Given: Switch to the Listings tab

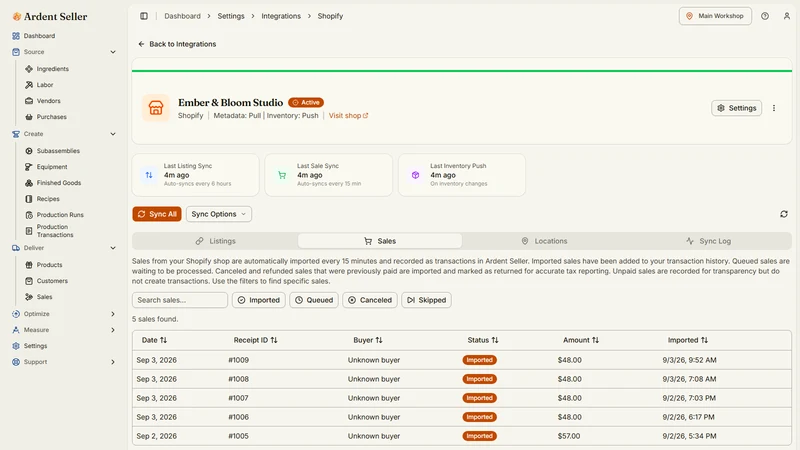Looking at the screenshot, I should 215,241.
